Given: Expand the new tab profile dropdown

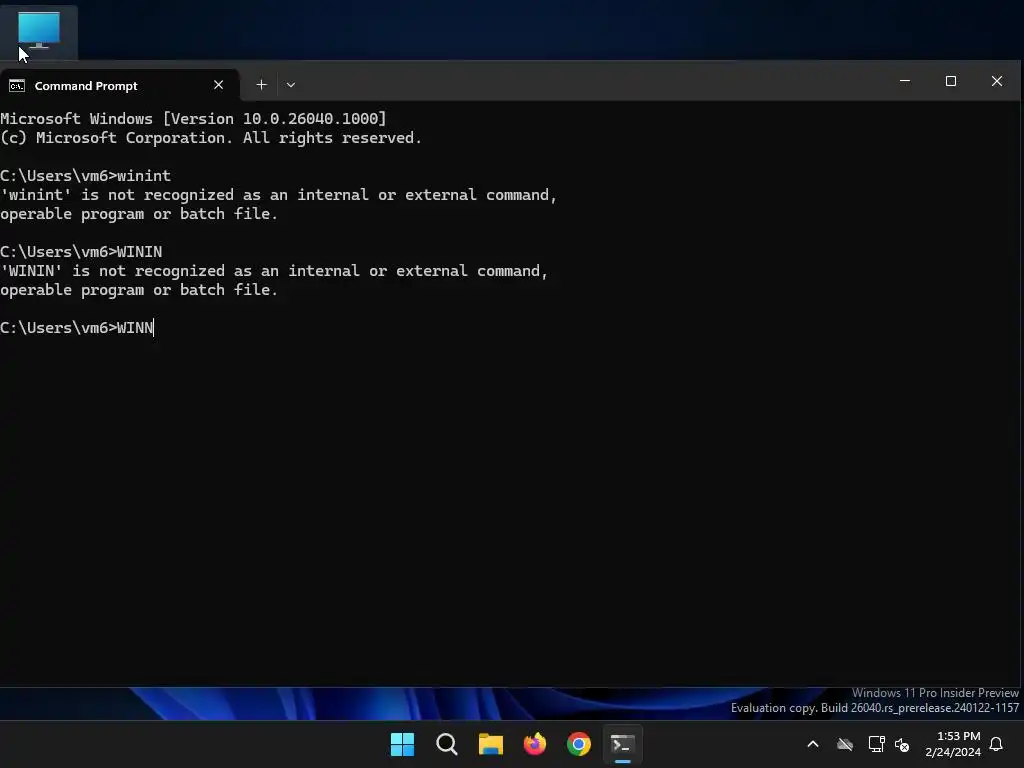Looking at the screenshot, I should point(291,85).
